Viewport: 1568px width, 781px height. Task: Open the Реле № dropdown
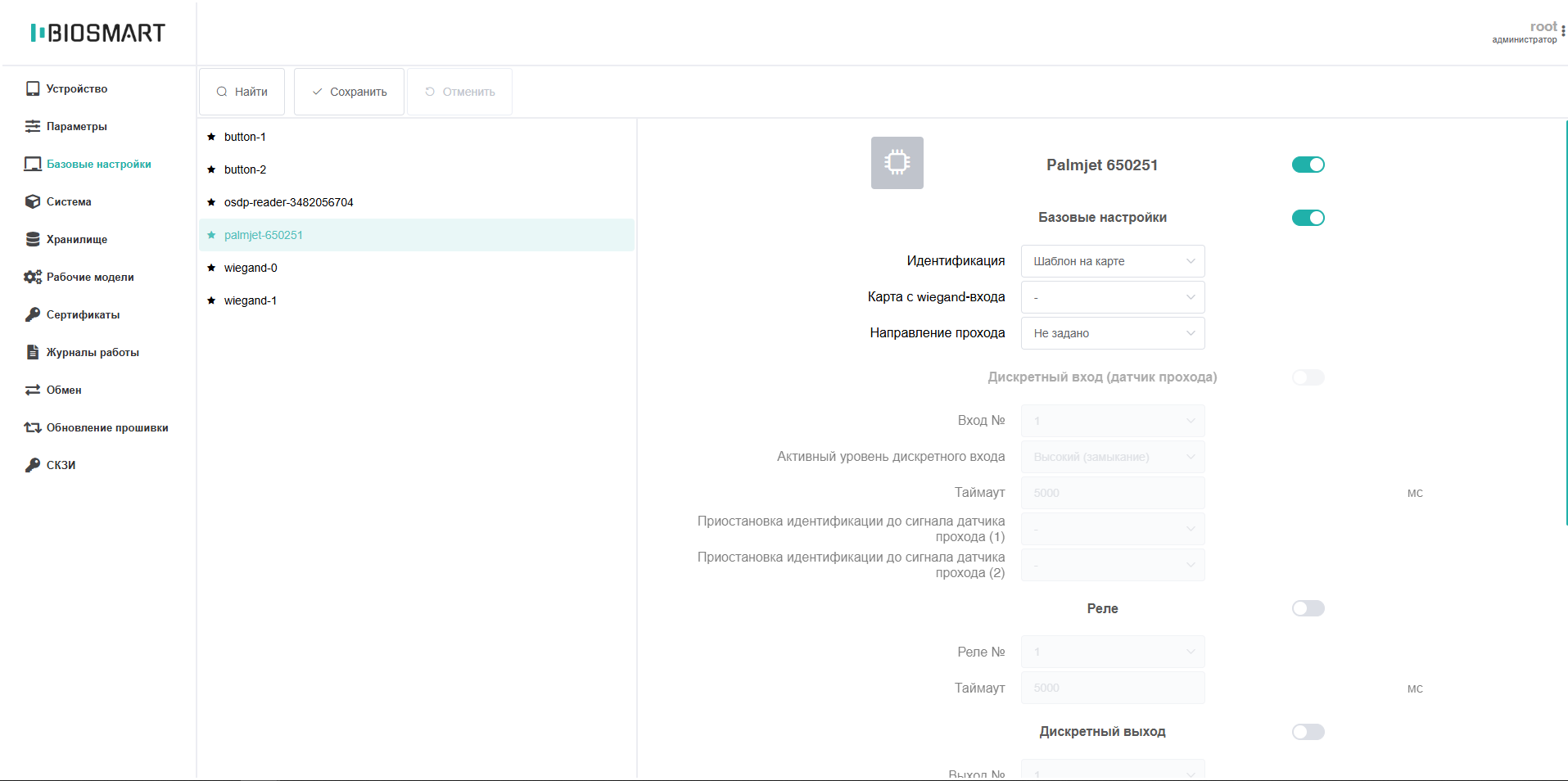point(1113,652)
